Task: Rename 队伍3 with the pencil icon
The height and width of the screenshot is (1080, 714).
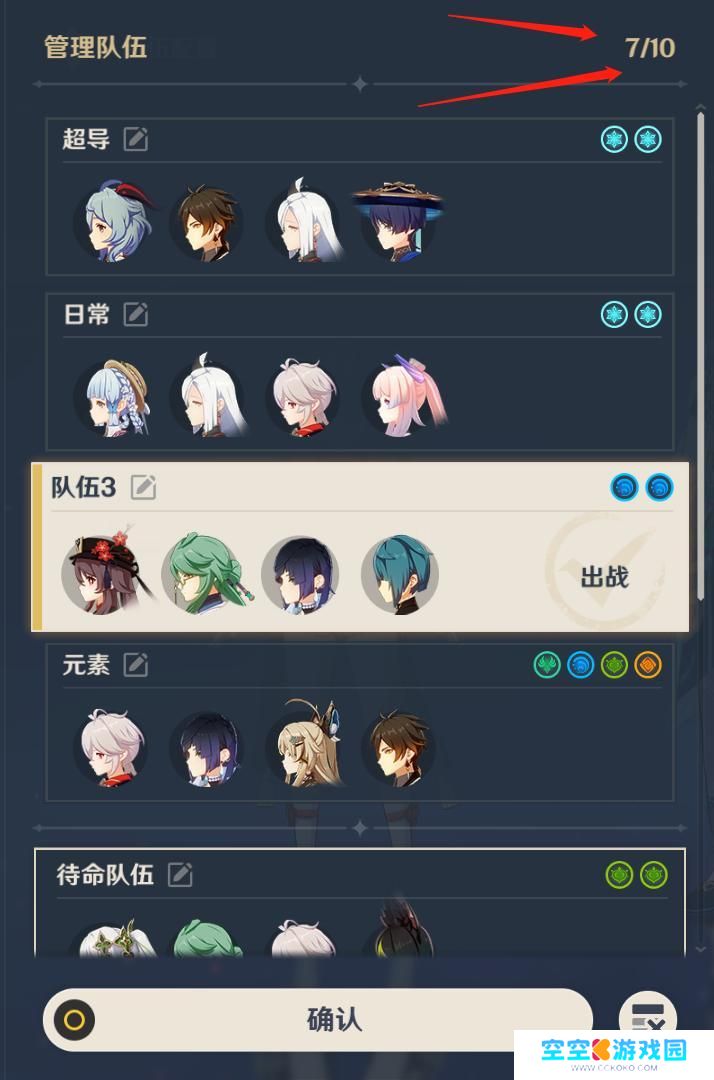Action: [143, 488]
